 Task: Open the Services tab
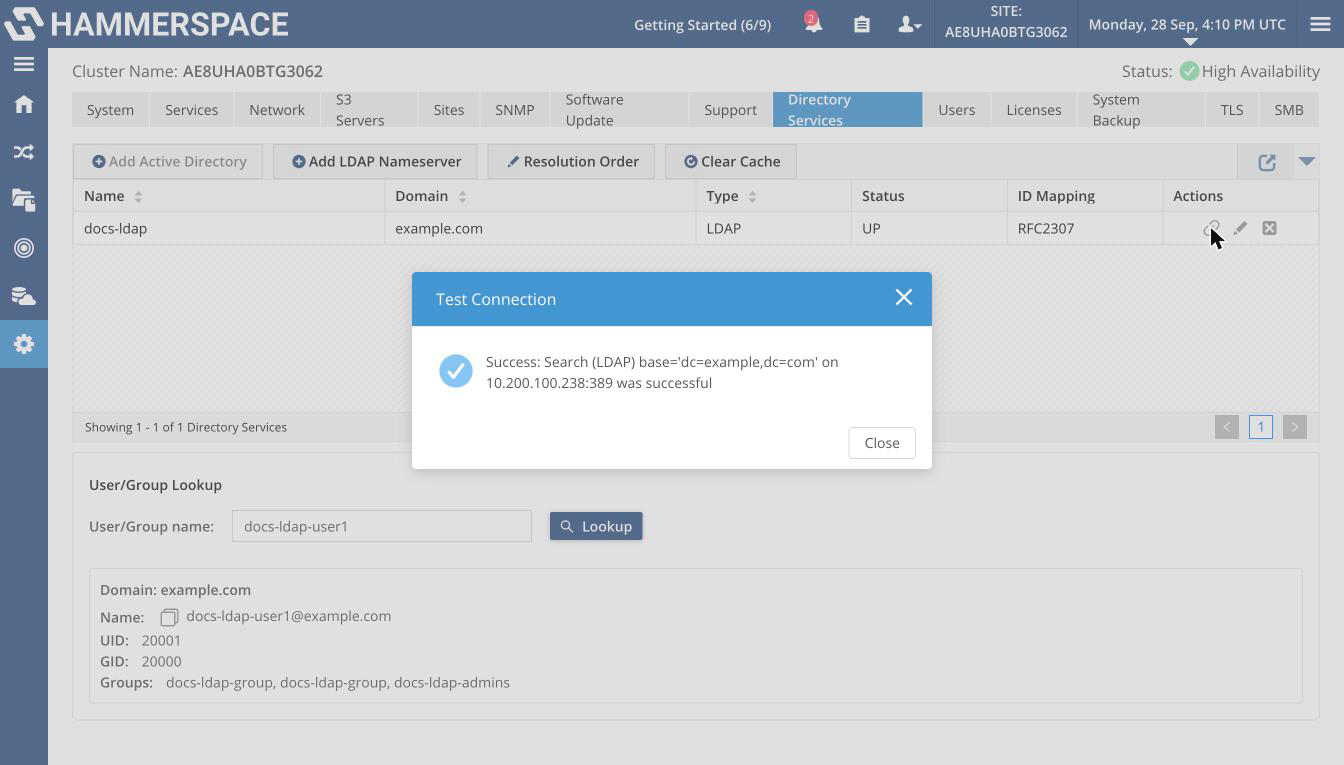pyautogui.click(x=191, y=110)
